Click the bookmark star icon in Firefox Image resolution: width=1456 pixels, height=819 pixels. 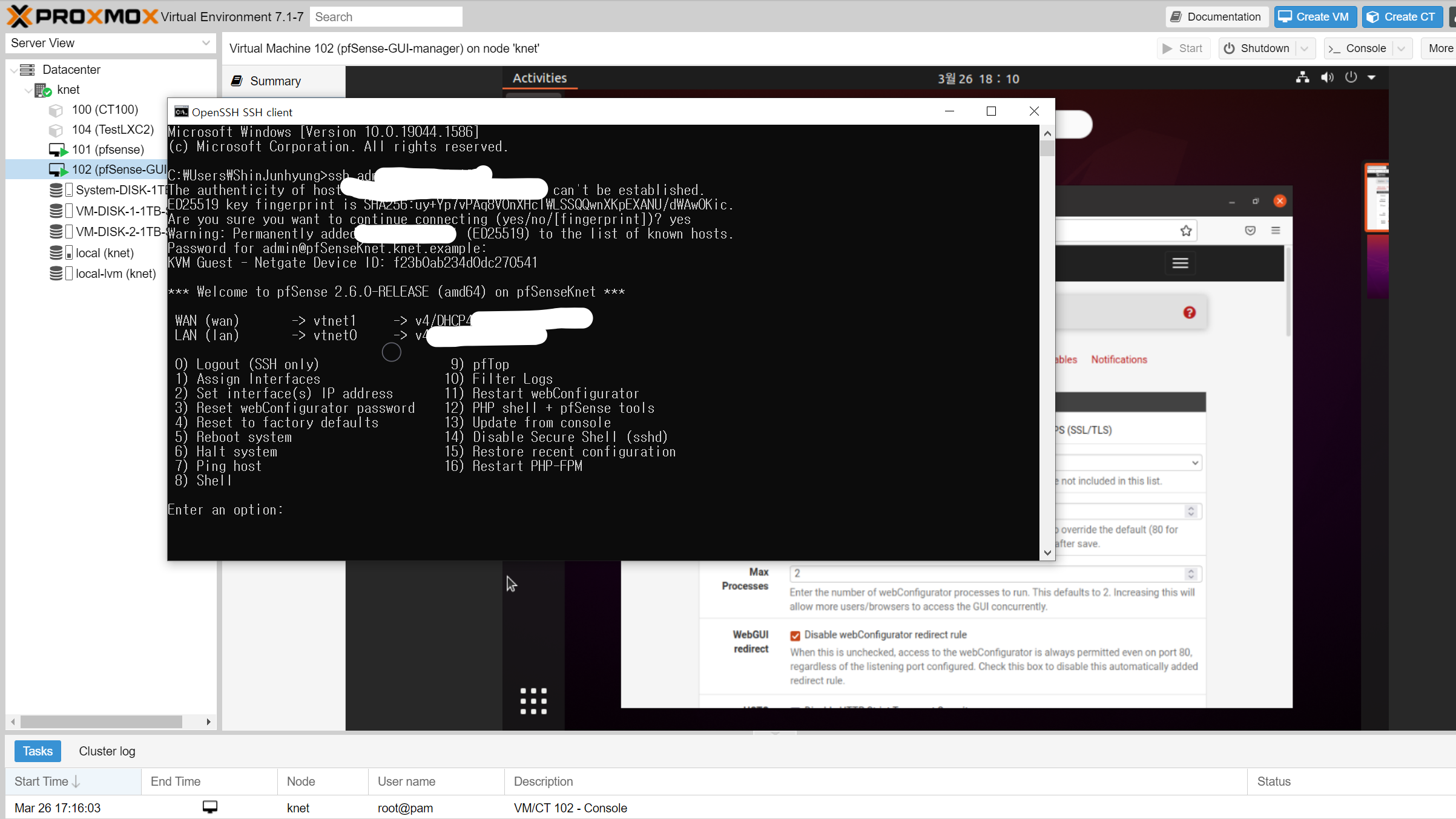[1186, 231]
